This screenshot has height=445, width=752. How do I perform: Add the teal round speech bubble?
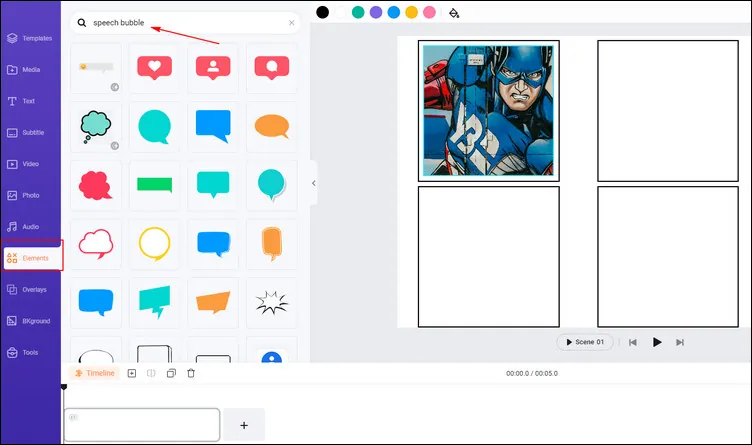[x=154, y=127]
